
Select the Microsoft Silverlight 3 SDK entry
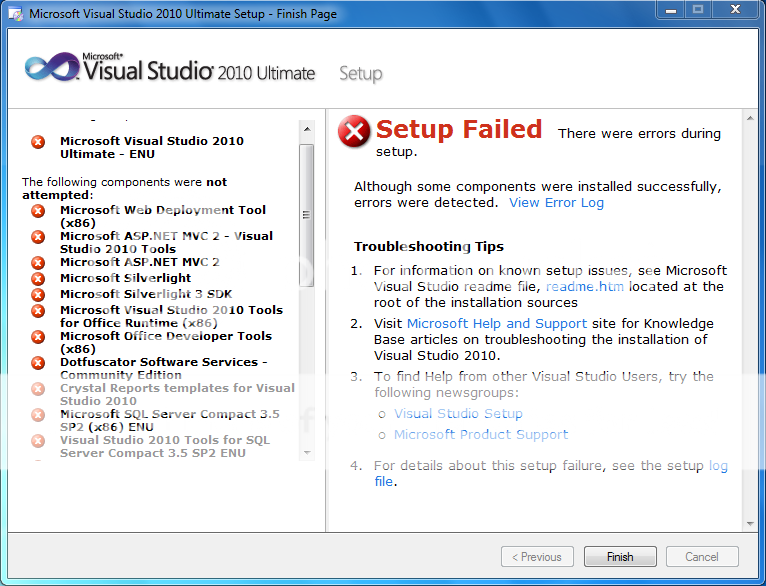tap(146, 294)
